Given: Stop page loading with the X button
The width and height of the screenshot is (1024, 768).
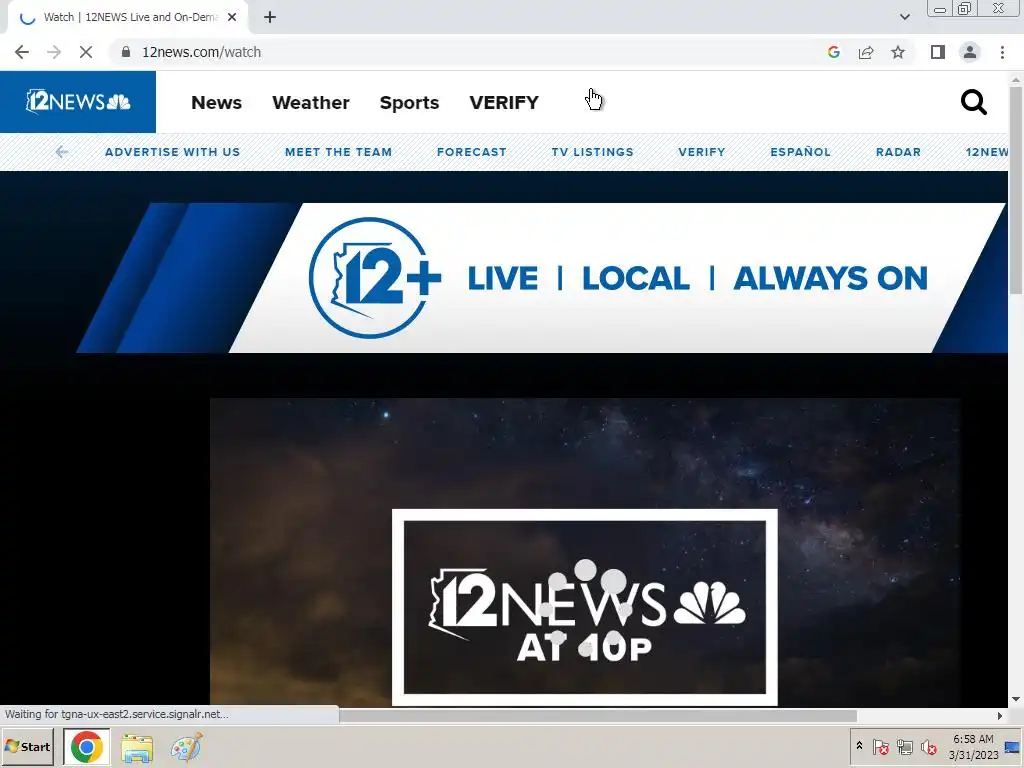Looking at the screenshot, I should [86, 52].
